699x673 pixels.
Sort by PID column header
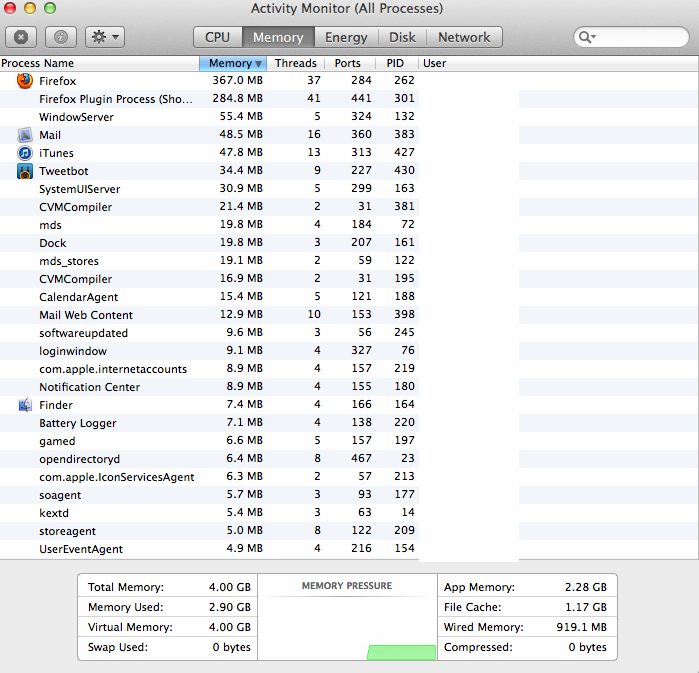(x=396, y=63)
